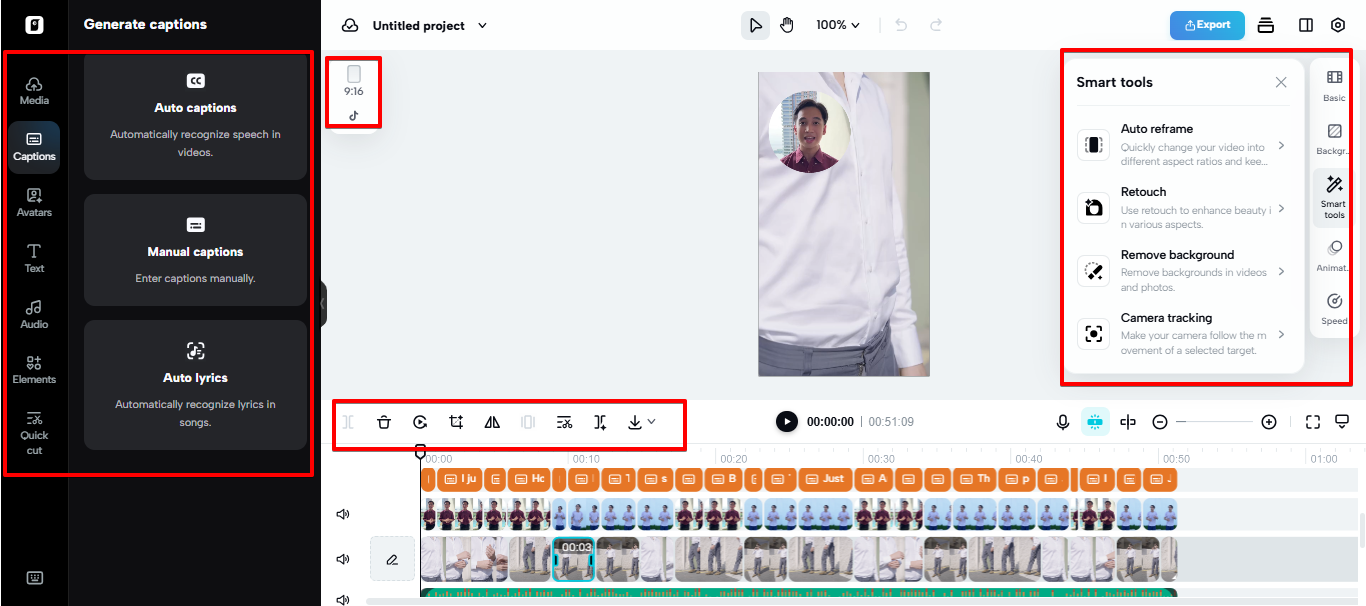Viewport: 1366px width, 606px height.
Task: Switch to the Speed panel tab
Action: click(1333, 309)
